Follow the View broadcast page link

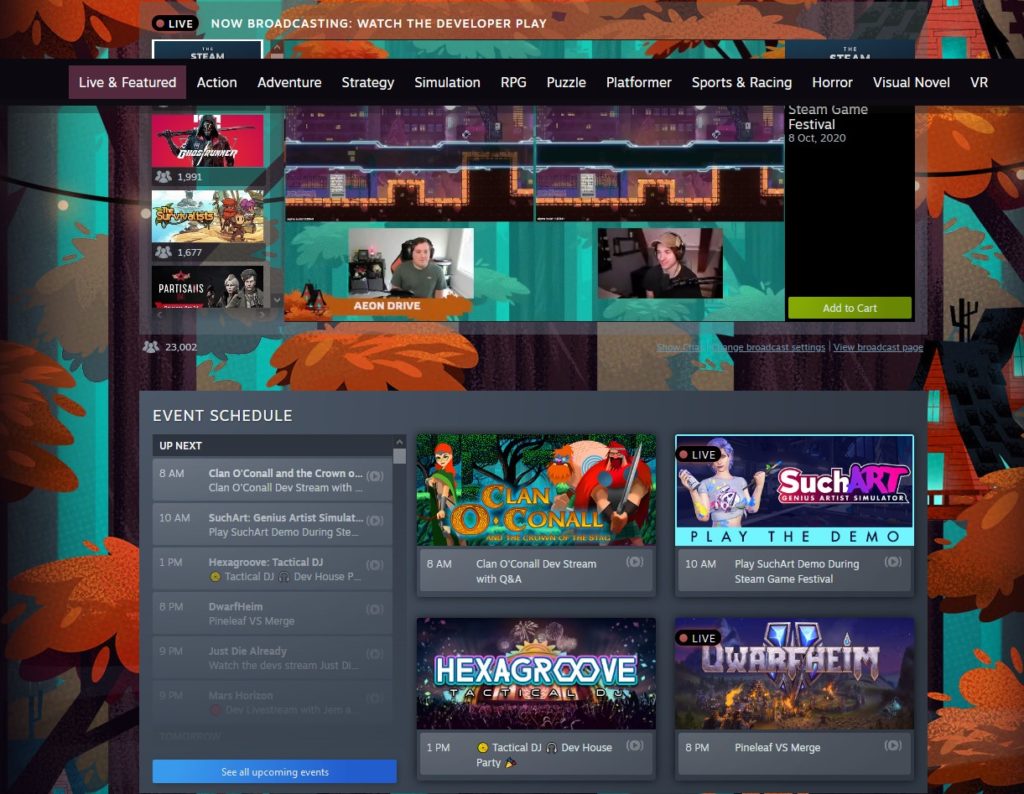pos(878,347)
